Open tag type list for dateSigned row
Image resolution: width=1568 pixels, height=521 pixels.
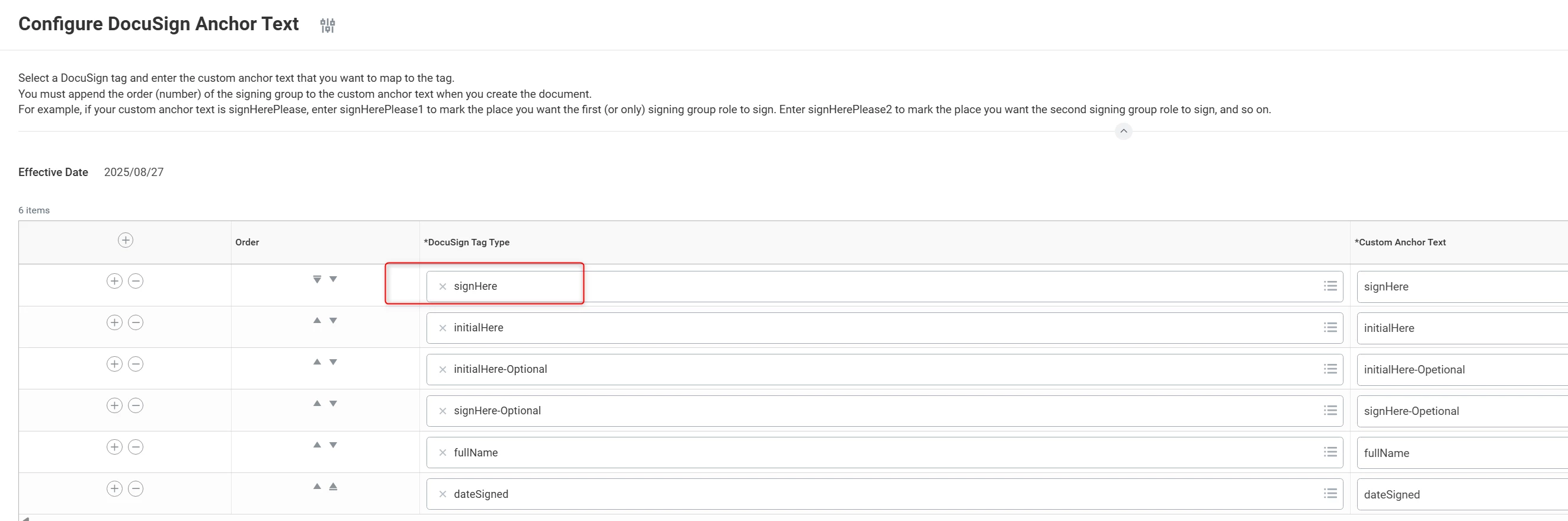tap(1330, 494)
